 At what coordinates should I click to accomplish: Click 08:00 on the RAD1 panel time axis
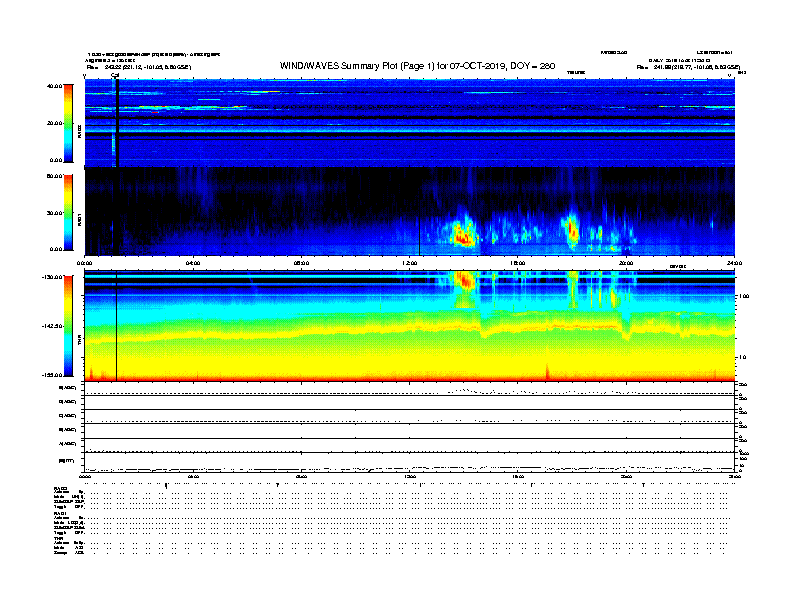pyautogui.click(x=302, y=263)
